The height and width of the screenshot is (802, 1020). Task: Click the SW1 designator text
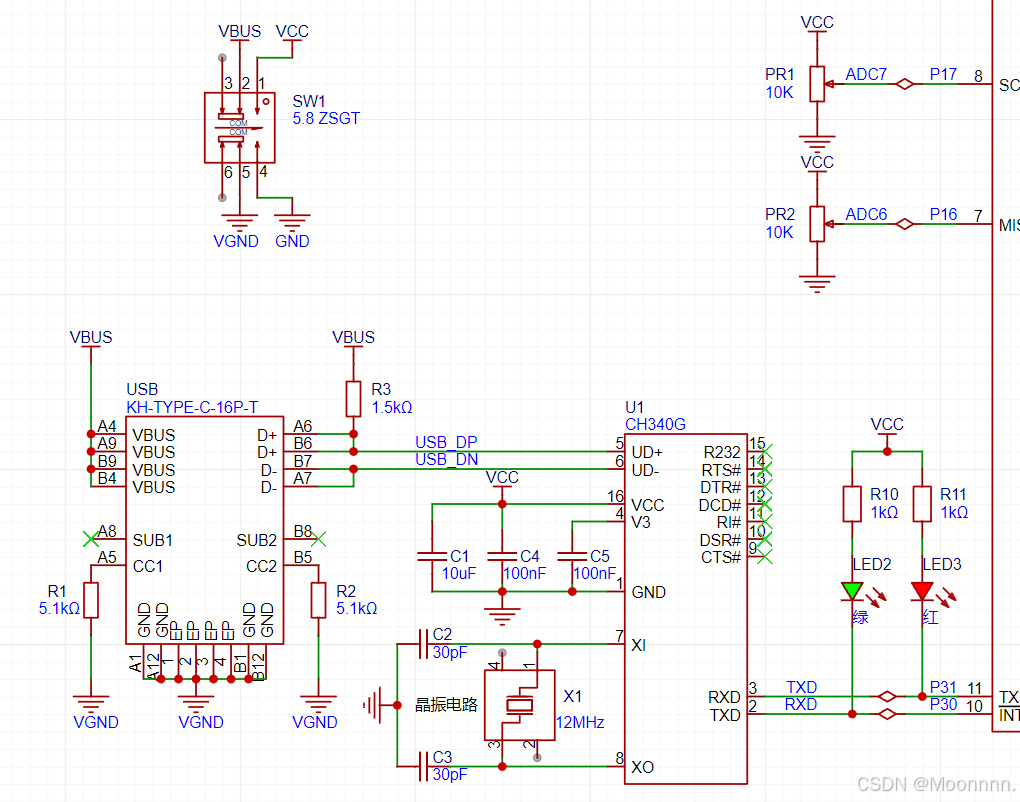[308, 101]
